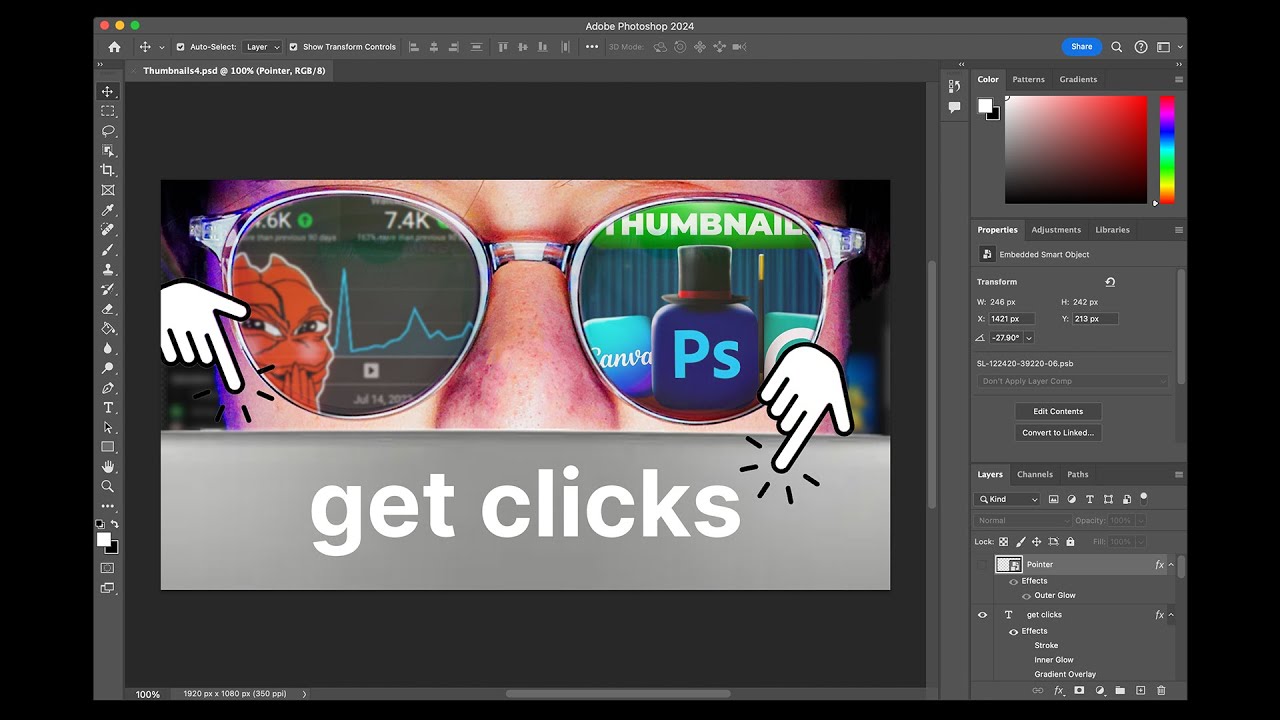This screenshot has width=1280, height=720.
Task: Select the Paint Bucket tool
Action: pyautogui.click(x=108, y=328)
